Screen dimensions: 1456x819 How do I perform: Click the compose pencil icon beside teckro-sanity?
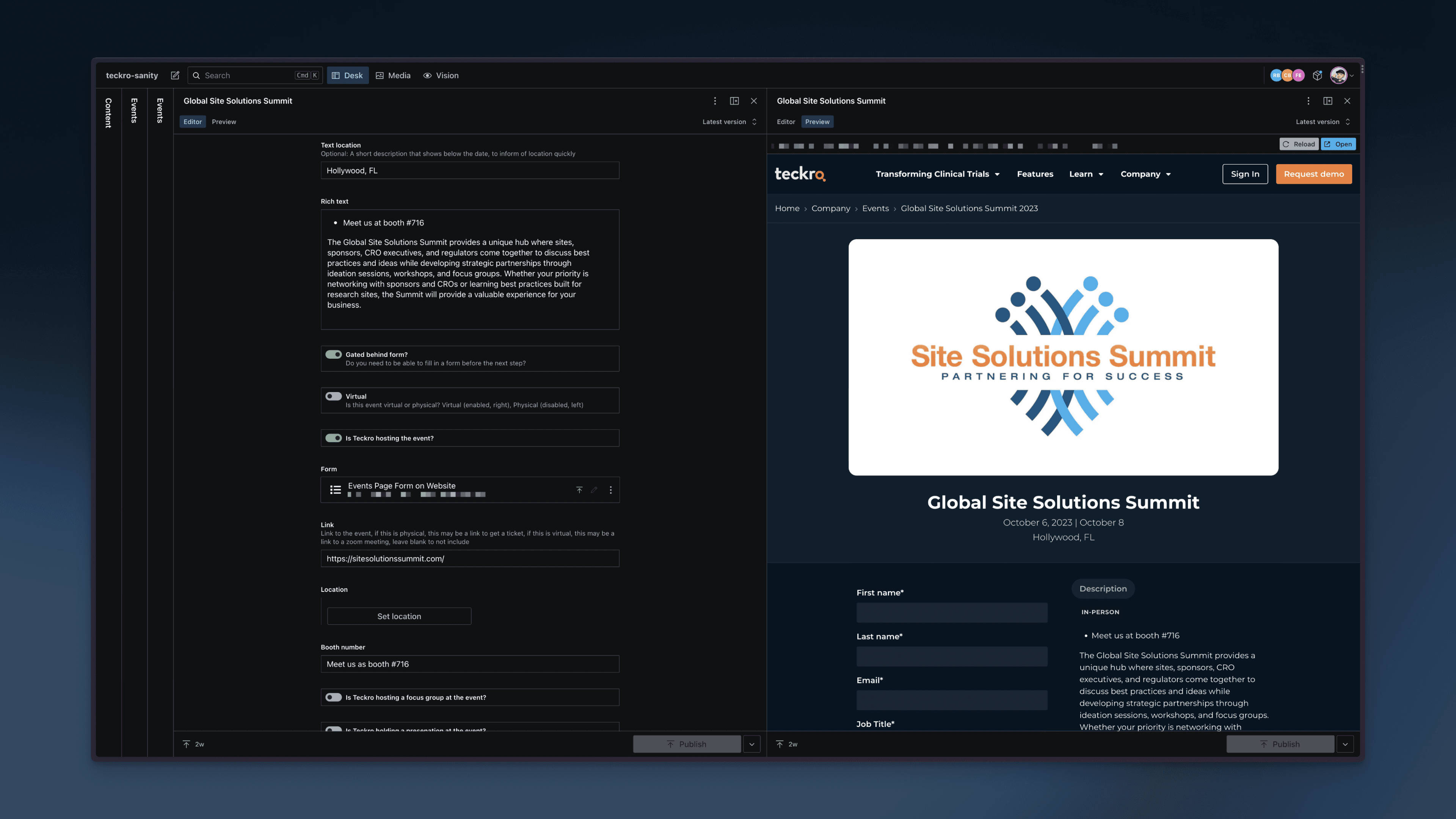(175, 75)
